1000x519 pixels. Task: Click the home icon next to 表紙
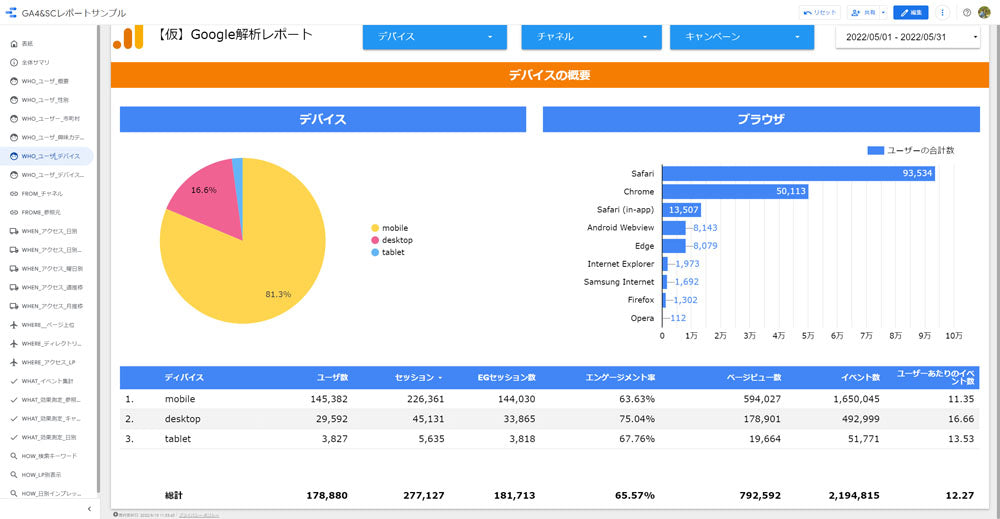[x=13, y=44]
